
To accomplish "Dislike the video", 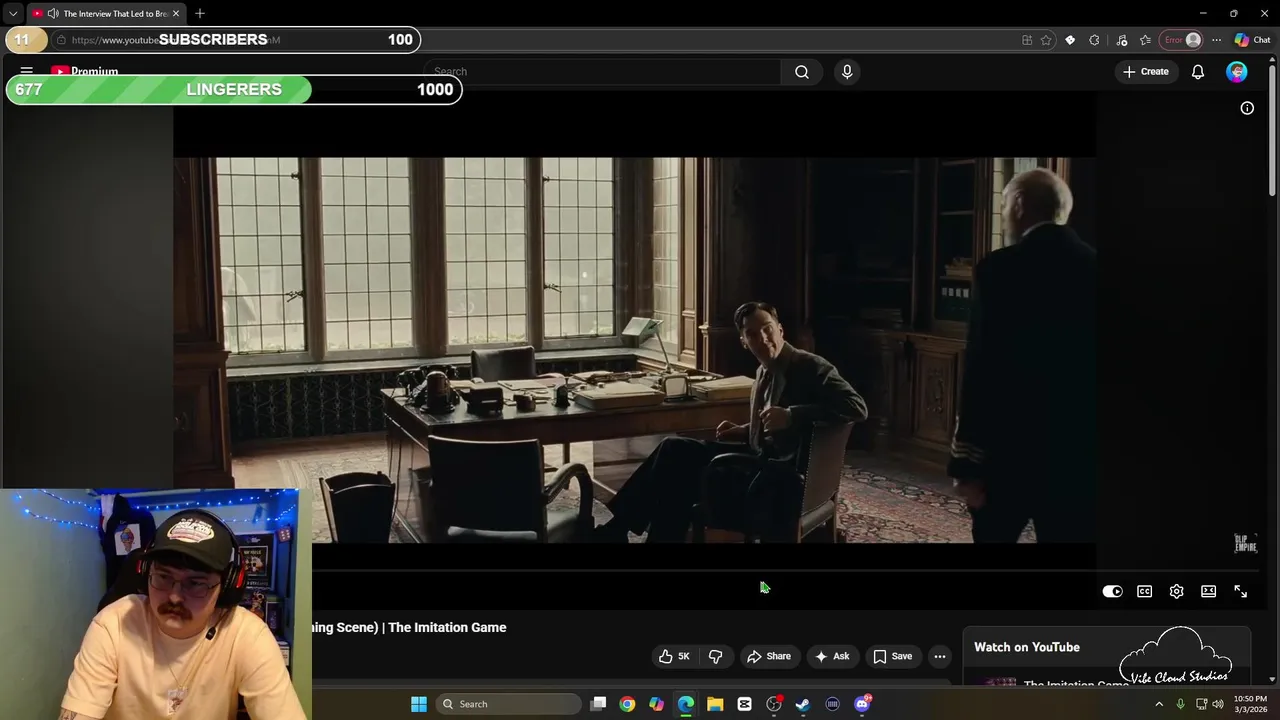I will [715, 656].
